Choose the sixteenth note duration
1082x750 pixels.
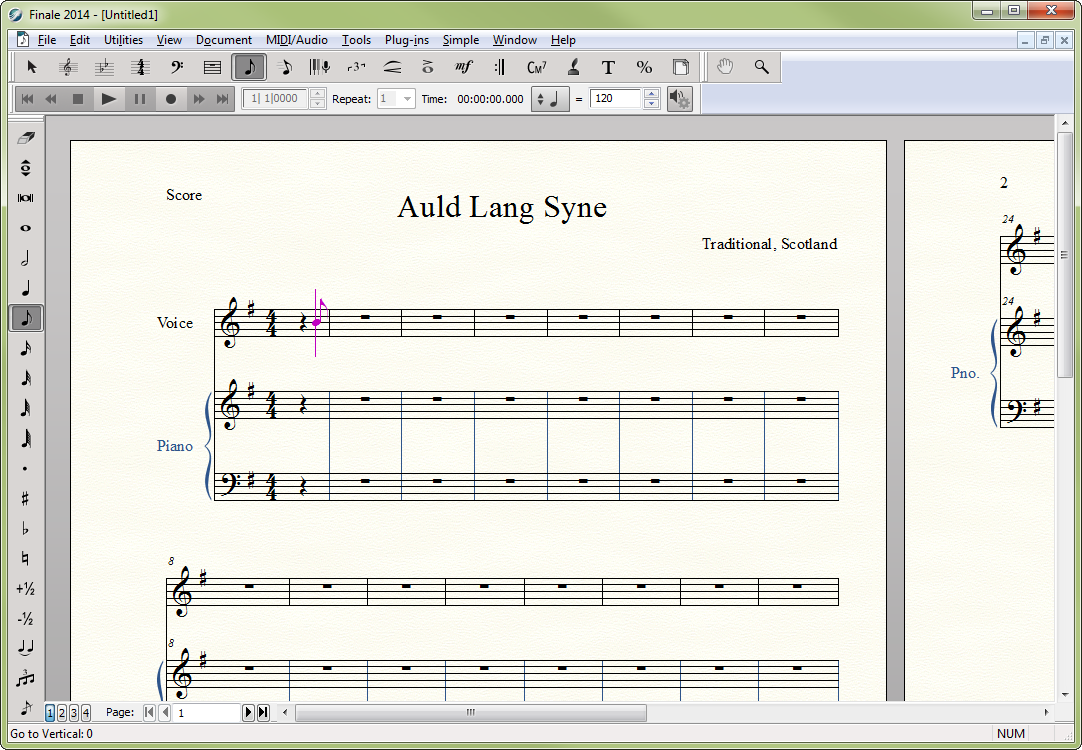pos(26,348)
